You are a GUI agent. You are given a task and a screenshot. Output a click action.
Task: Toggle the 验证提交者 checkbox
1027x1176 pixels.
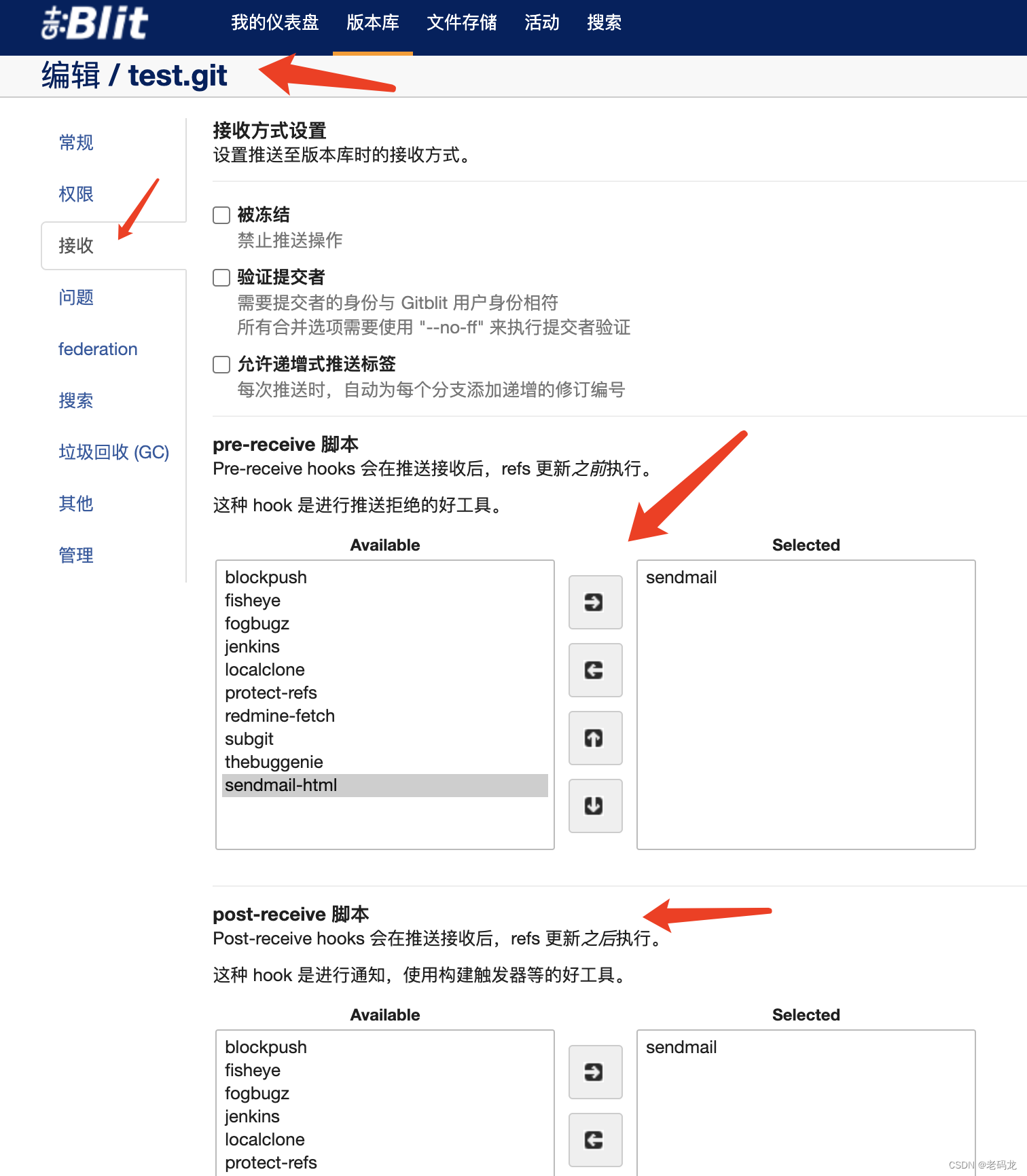tap(221, 278)
